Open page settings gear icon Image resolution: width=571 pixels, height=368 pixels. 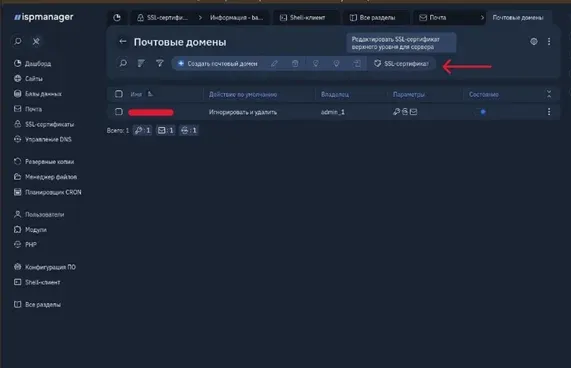pyautogui.click(x=533, y=41)
